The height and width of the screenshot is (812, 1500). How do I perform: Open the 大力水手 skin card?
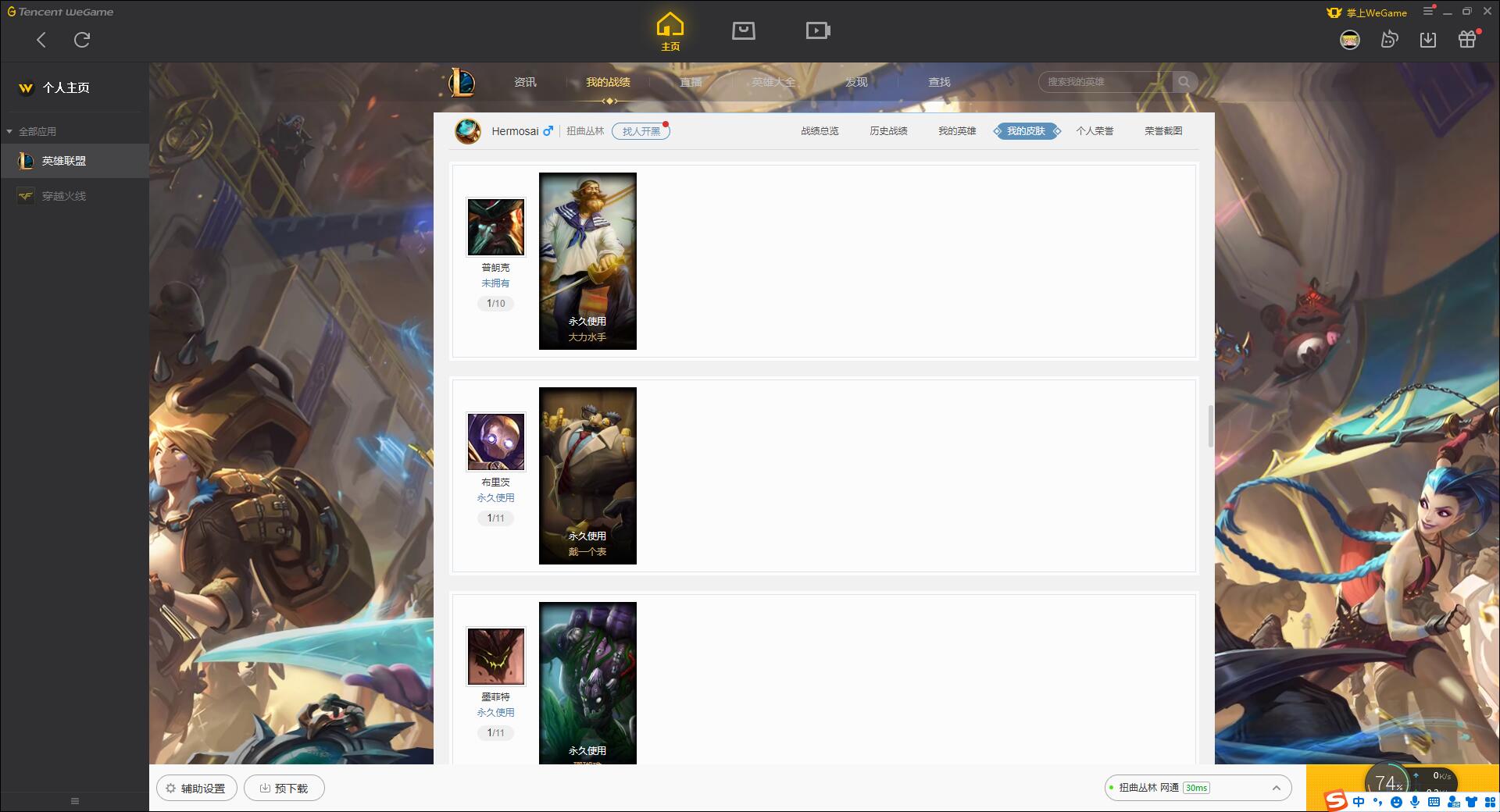[x=587, y=261]
